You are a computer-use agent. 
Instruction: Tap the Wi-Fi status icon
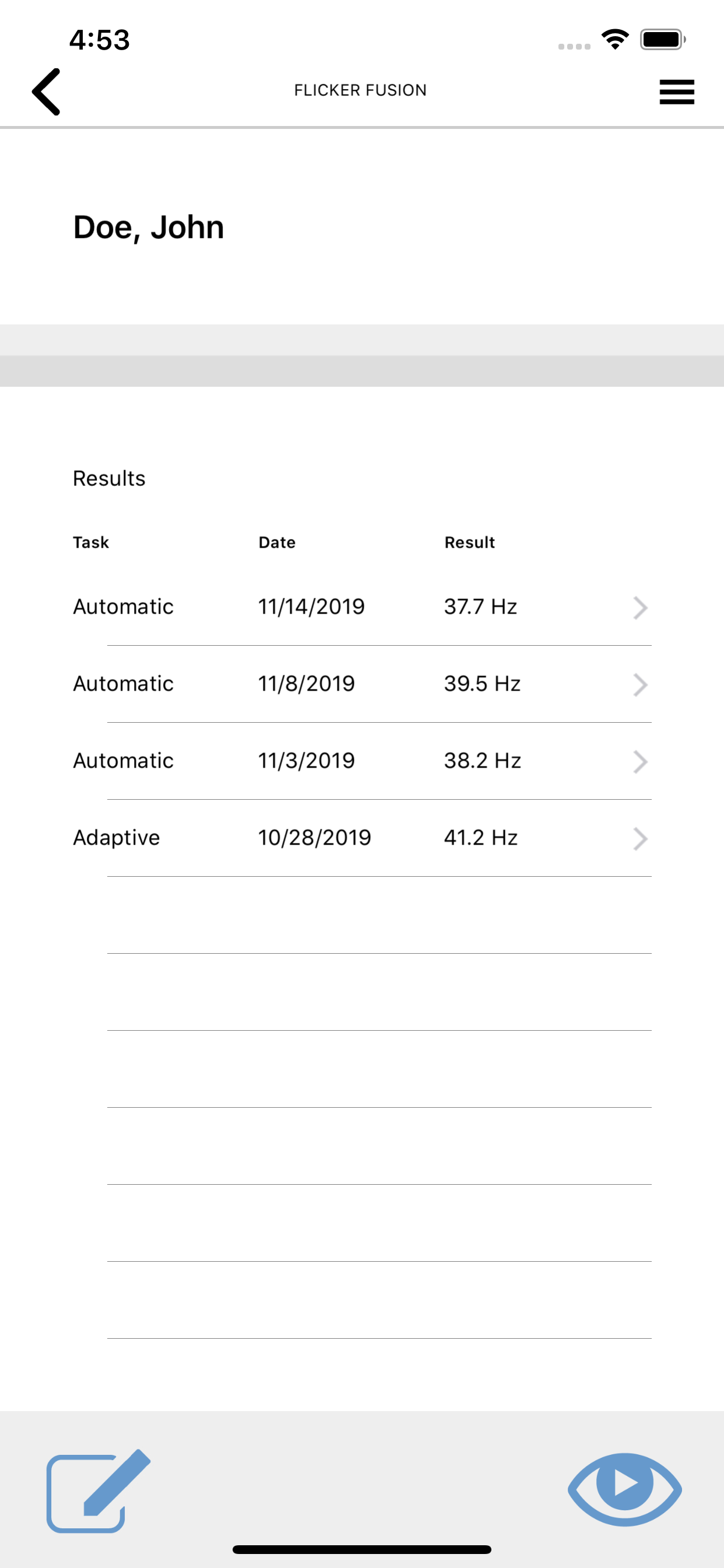tap(615, 40)
